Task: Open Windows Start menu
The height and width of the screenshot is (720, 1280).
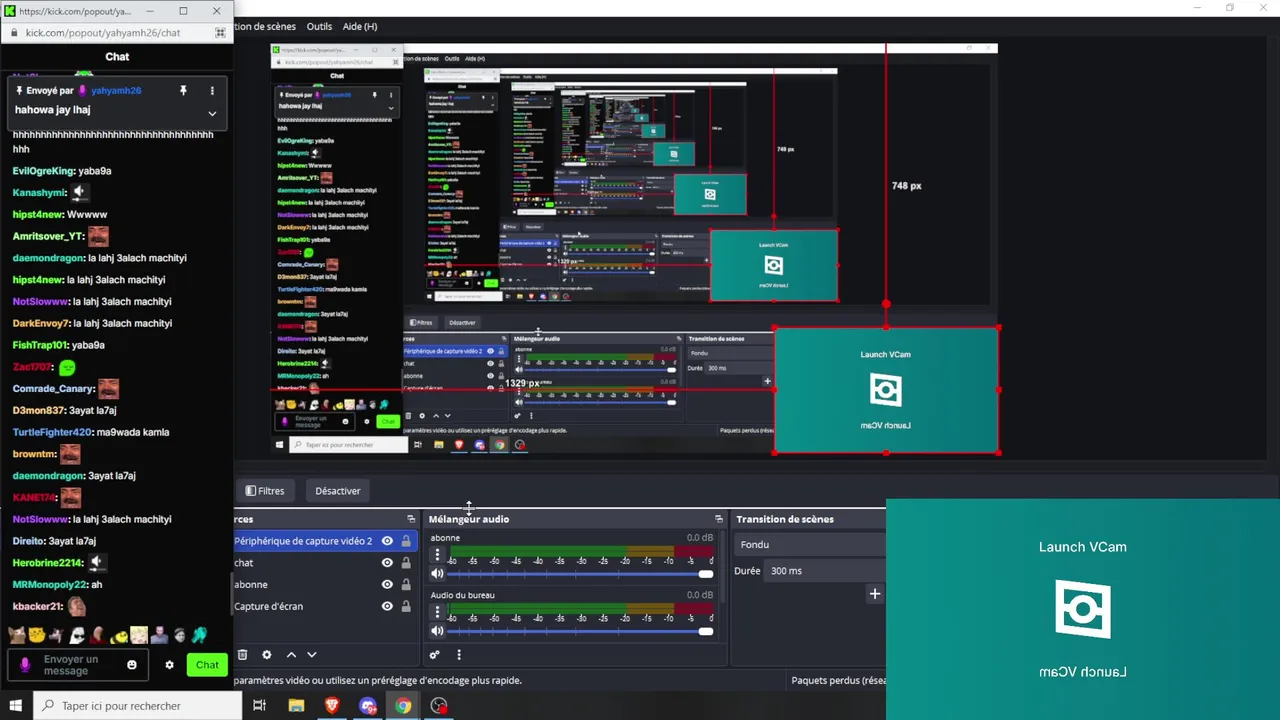Action: [16, 706]
